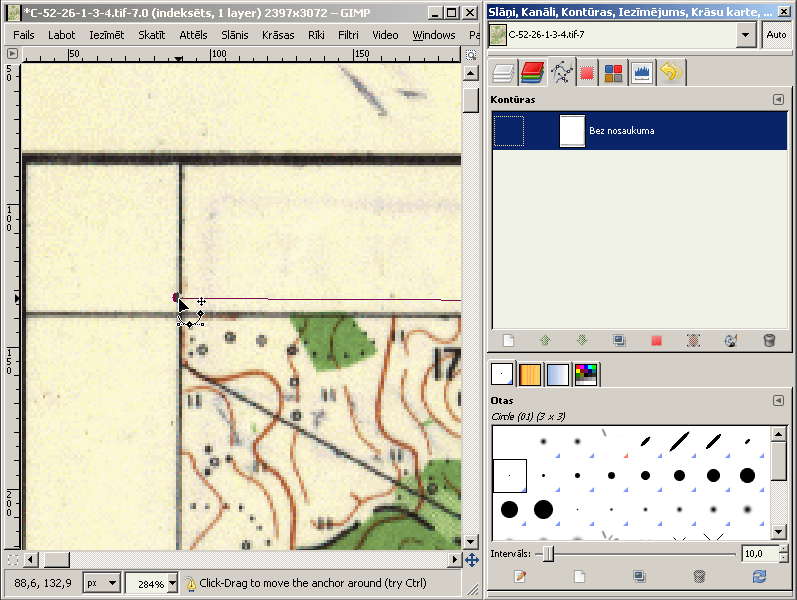Viewport: 797px width, 600px height.
Task: Click the path anchor point on the map
Action: click(176, 297)
